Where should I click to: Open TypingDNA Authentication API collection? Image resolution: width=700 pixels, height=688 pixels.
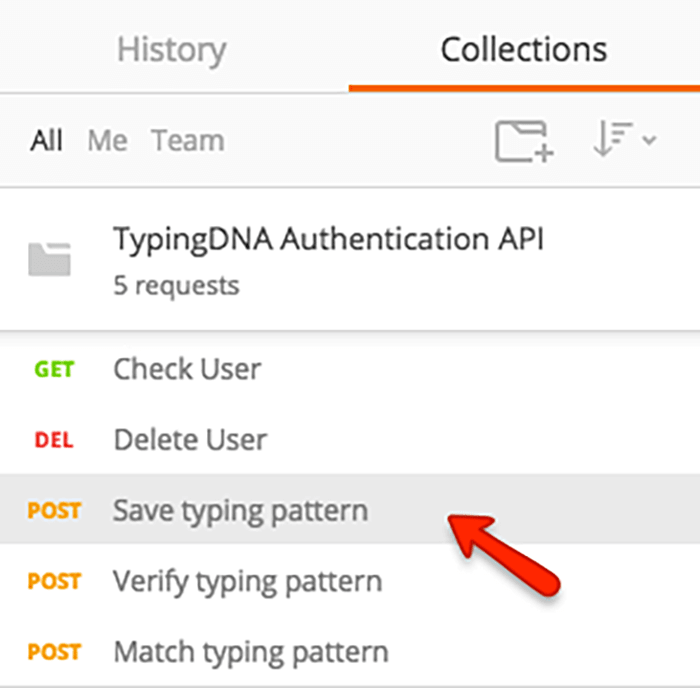329,238
